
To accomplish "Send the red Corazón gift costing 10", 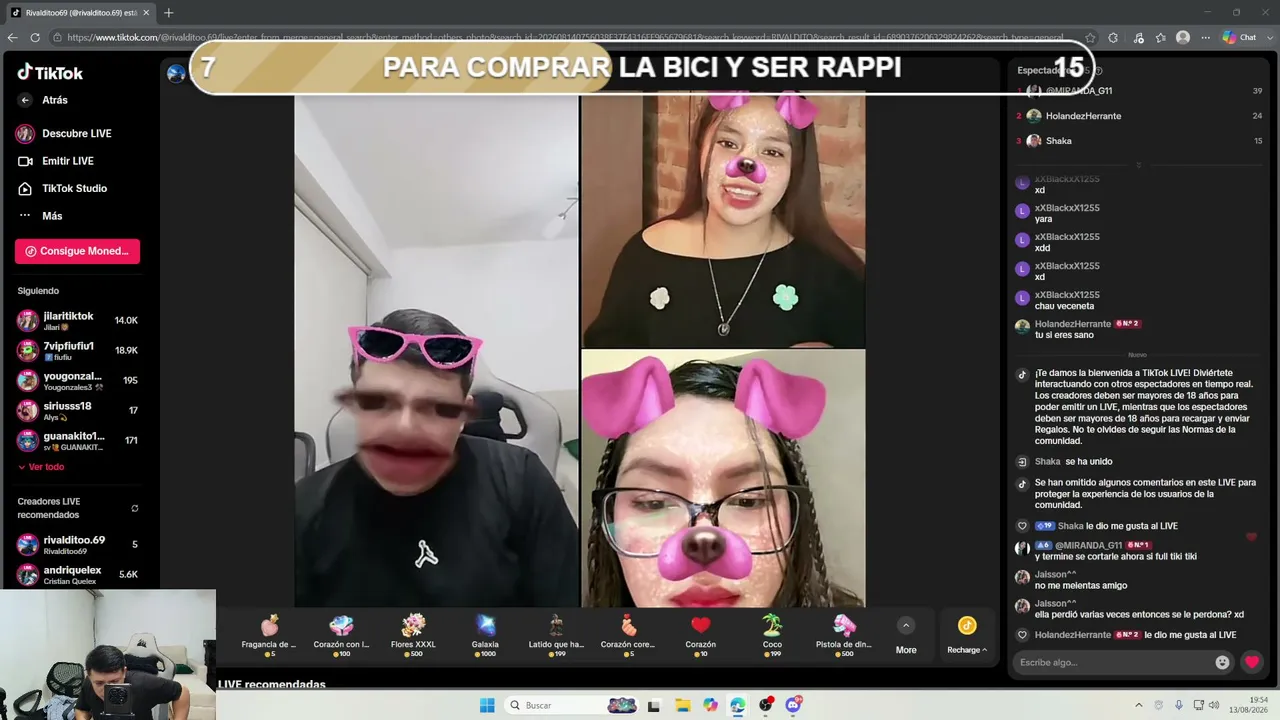I will click(700, 635).
